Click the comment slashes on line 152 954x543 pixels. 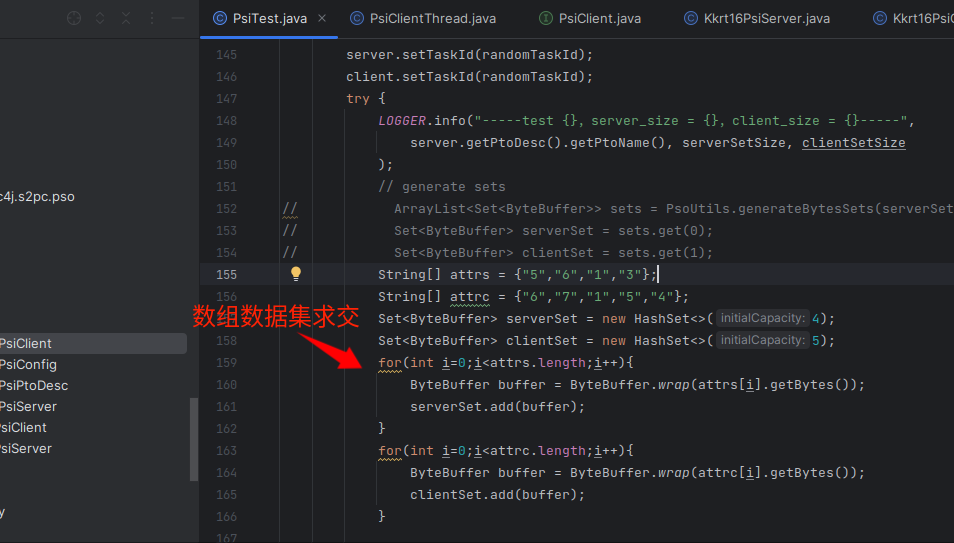[290, 209]
